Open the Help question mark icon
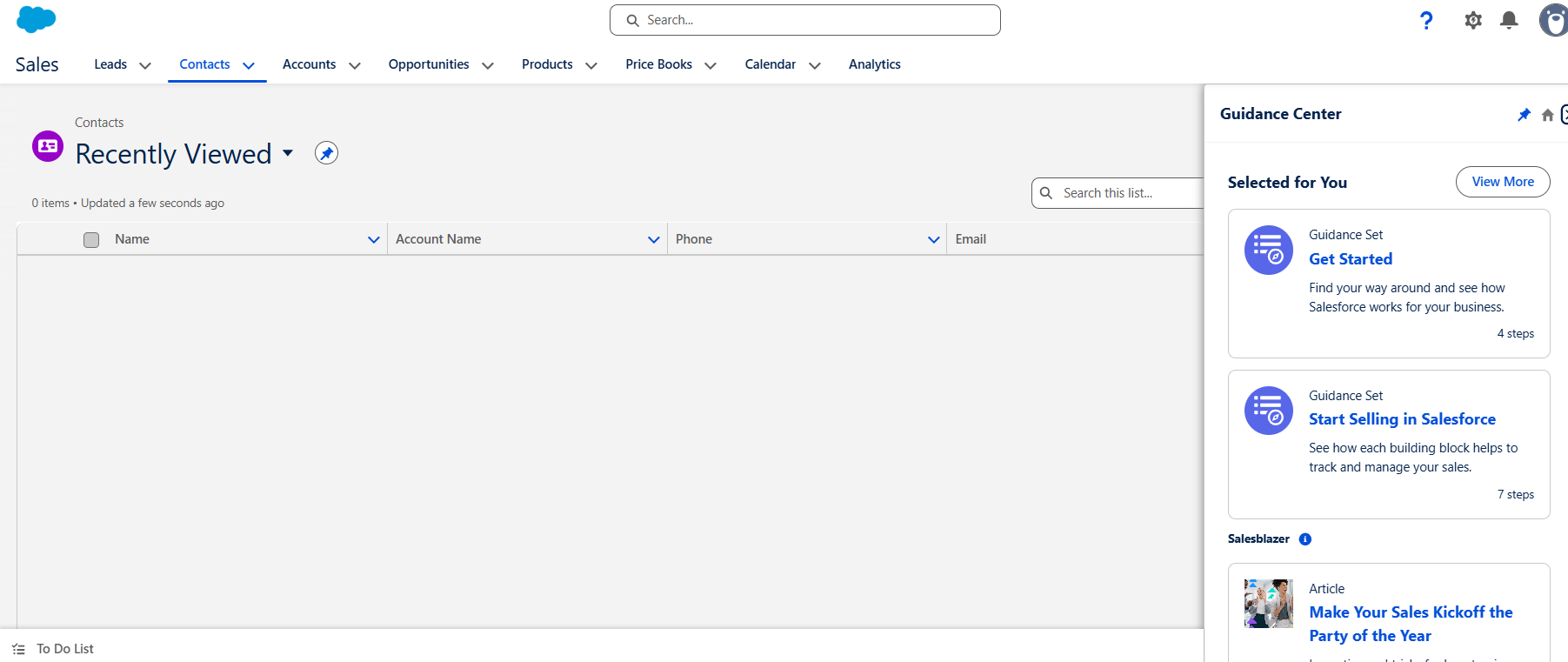1568x662 pixels. pyautogui.click(x=1426, y=20)
